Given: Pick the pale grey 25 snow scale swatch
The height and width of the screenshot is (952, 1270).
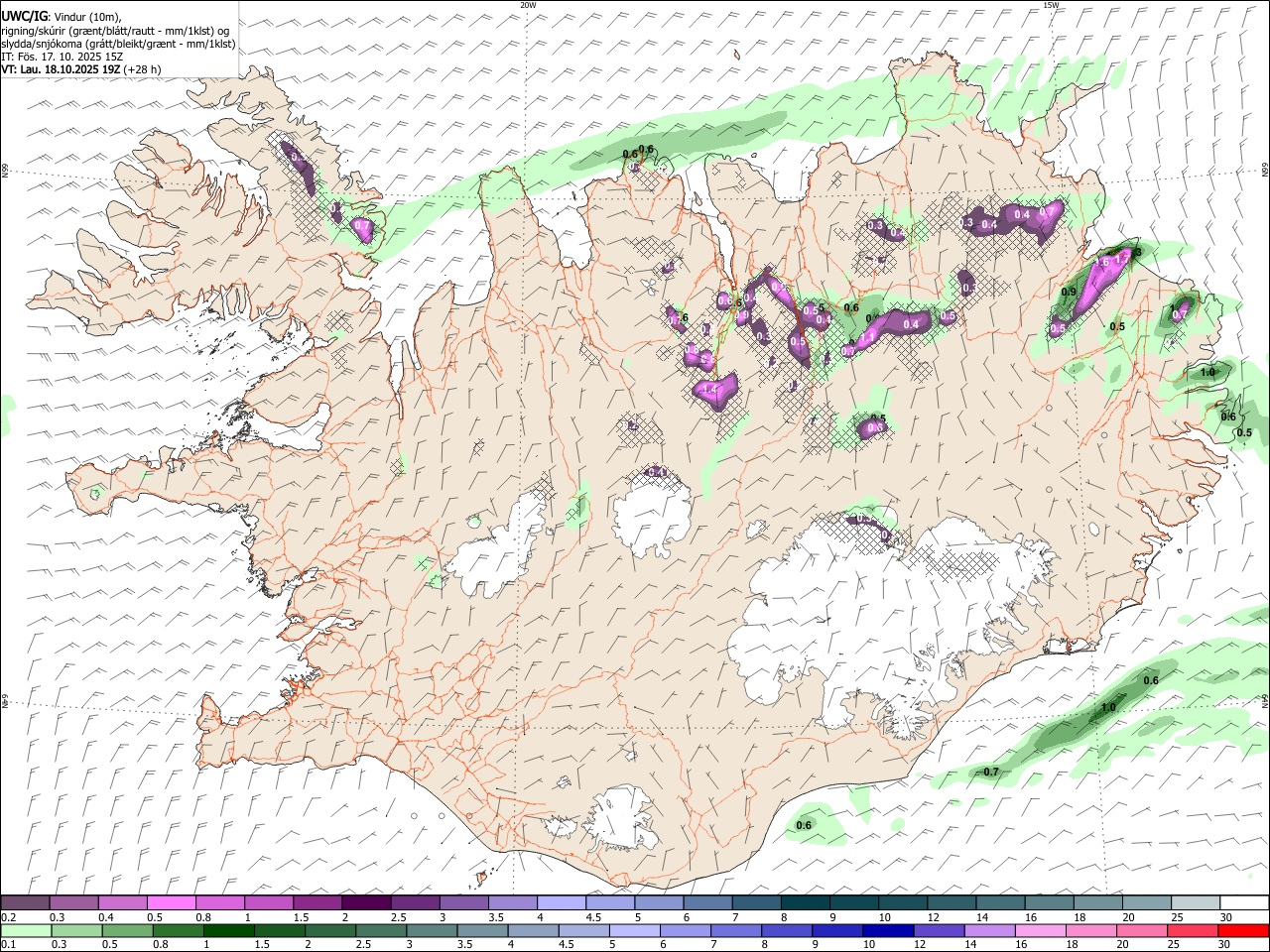Looking at the screenshot, I should click(x=1195, y=902).
